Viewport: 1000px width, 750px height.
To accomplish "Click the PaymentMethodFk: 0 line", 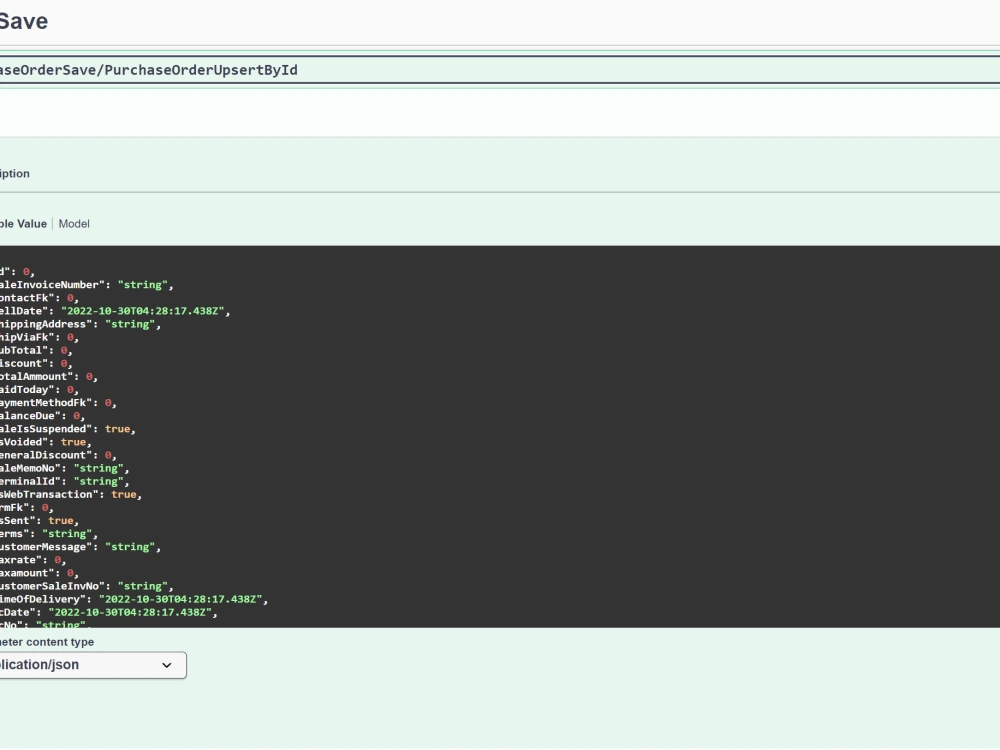I will (x=59, y=402).
